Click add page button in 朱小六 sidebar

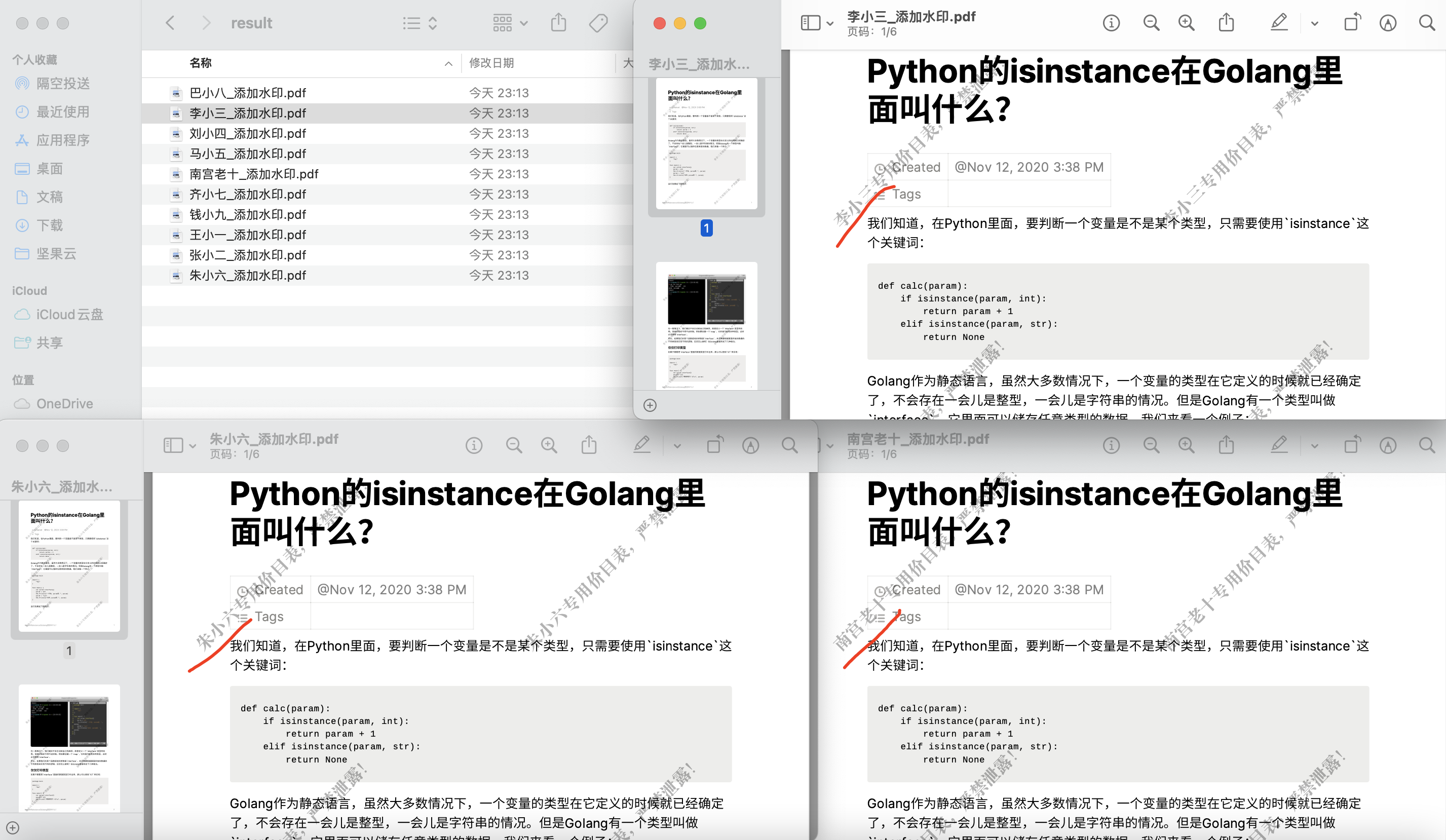click(13, 828)
